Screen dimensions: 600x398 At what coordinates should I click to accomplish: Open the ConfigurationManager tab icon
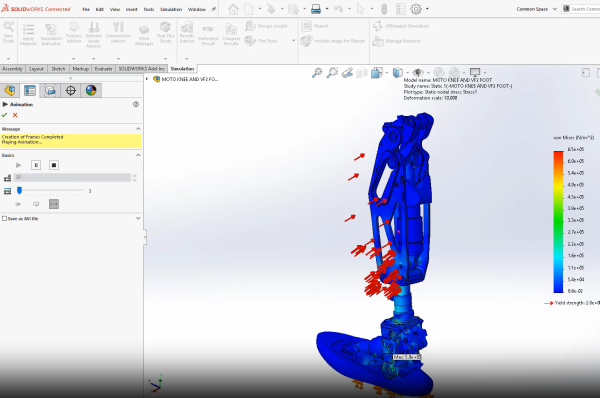pos(50,90)
